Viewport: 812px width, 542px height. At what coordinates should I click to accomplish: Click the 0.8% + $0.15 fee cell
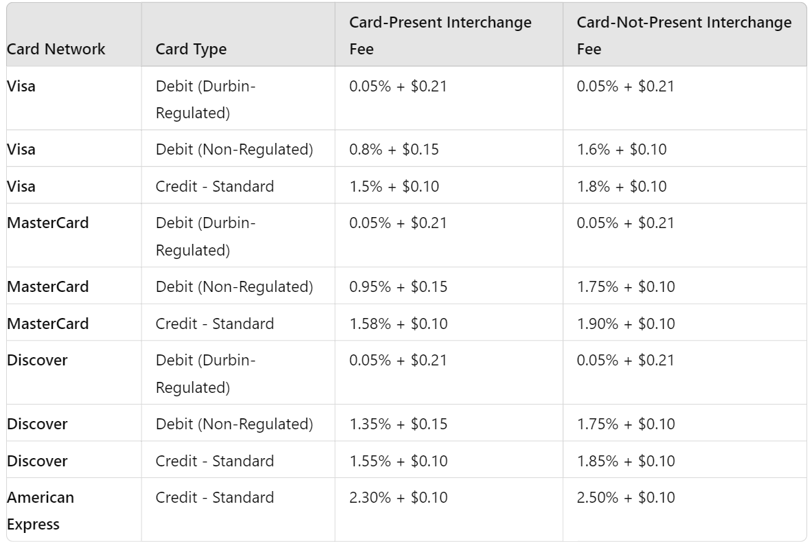pos(394,150)
